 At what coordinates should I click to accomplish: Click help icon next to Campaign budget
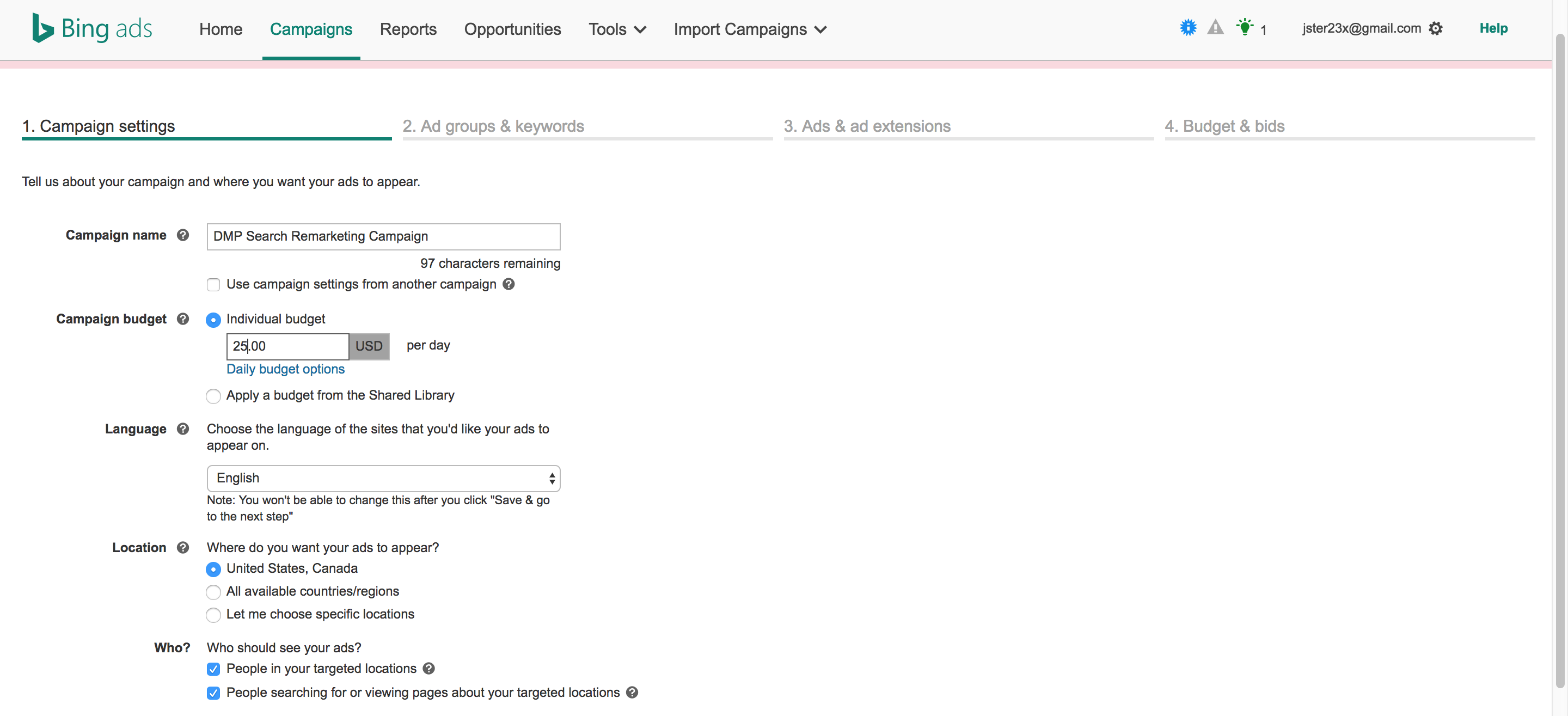[x=182, y=319]
